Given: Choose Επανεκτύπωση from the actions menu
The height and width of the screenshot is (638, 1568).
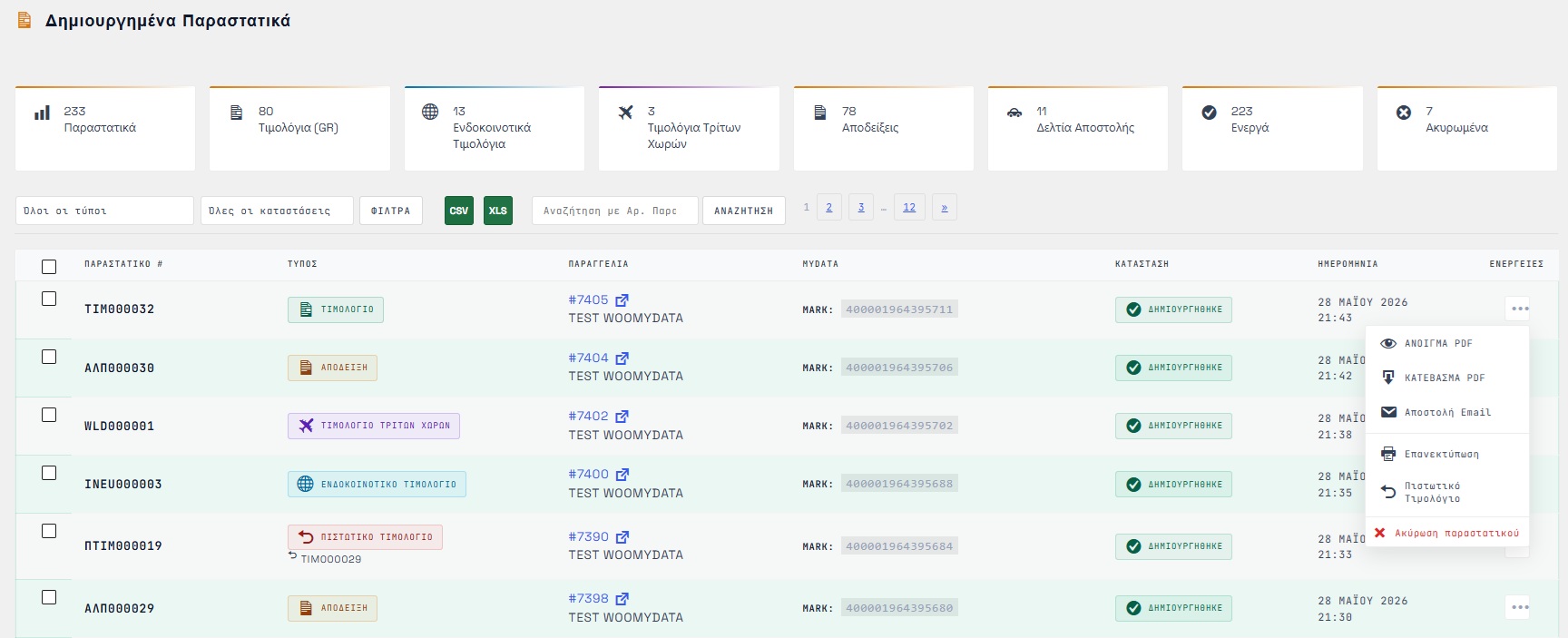Looking at the screenshot, I should pos(1446,454).
